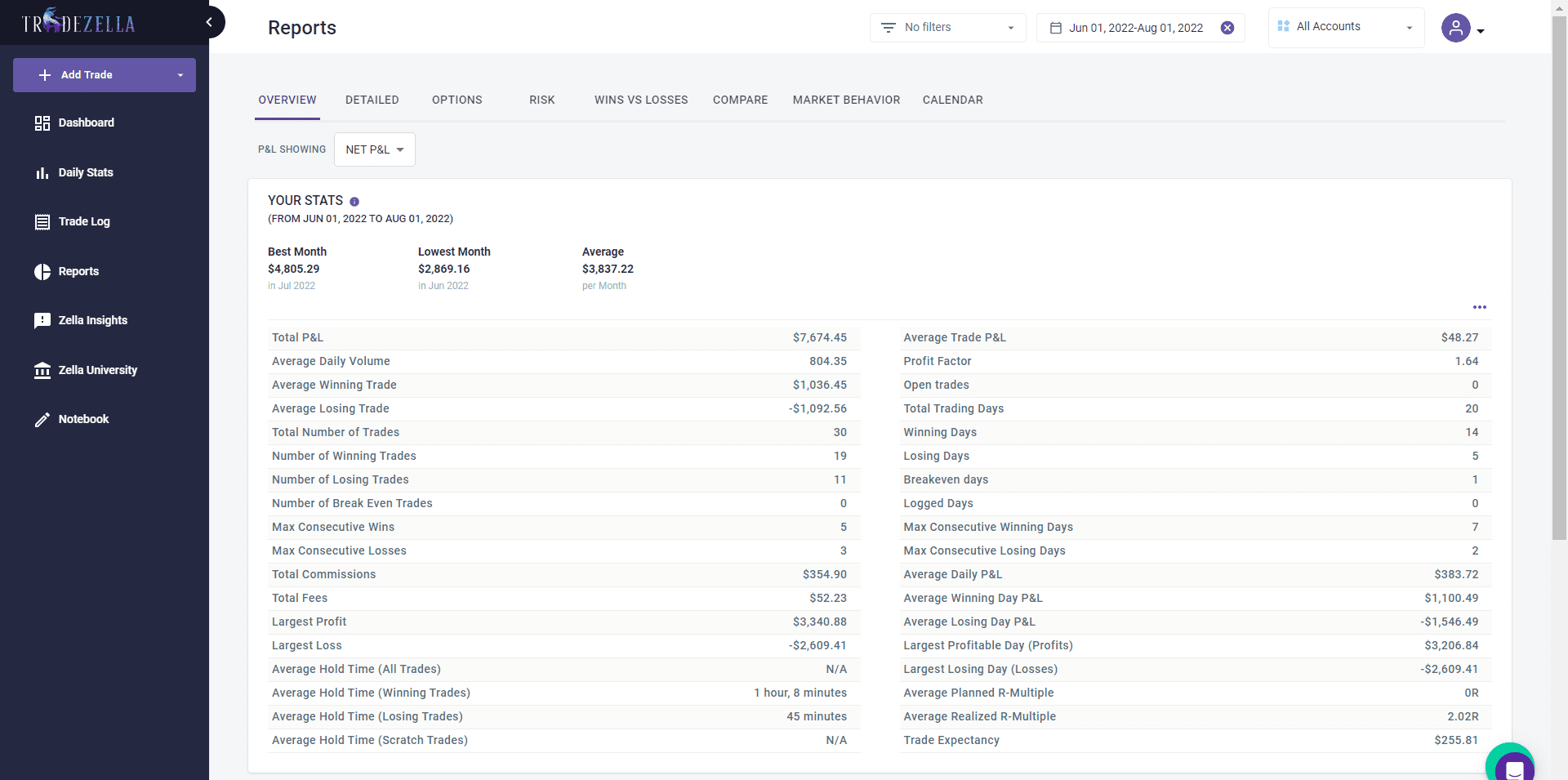Click the Add Trade button
The image size is (1568, 780).
86,74
